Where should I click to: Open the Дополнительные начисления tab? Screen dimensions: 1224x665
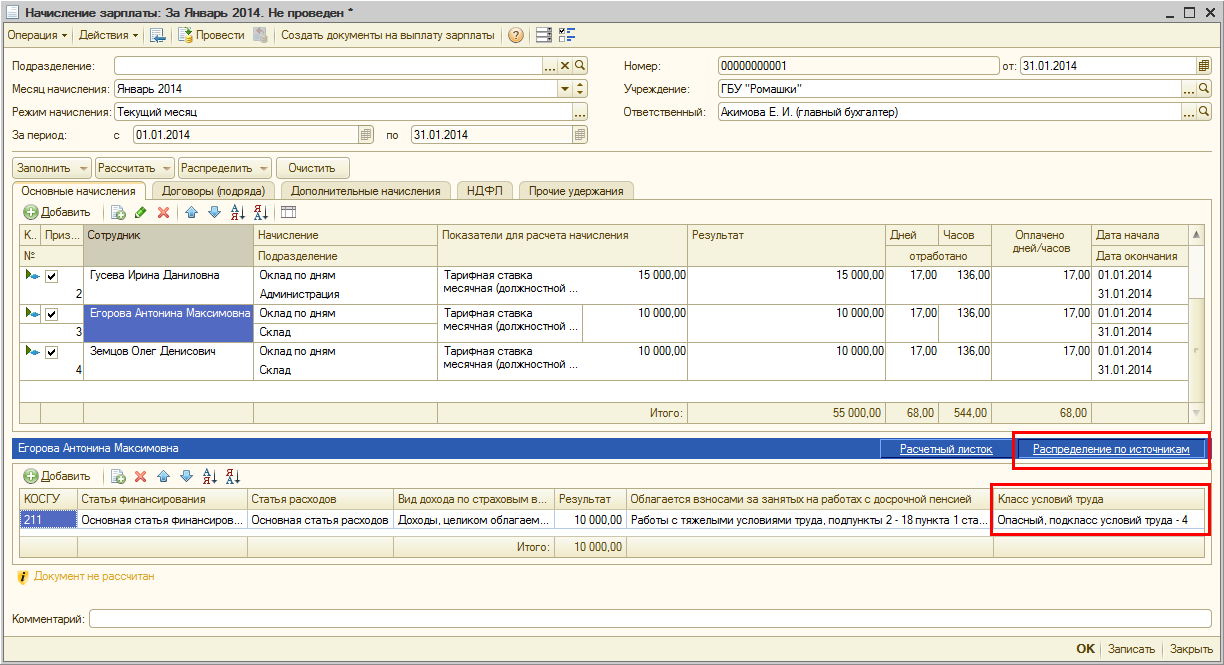365,191
